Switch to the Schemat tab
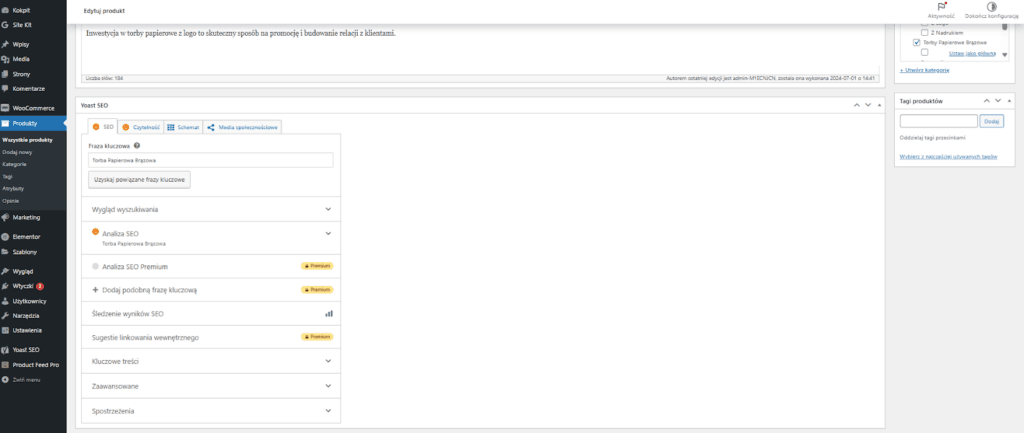Image resolution: width=1024 pixels, height=433 pixels. 183,127
